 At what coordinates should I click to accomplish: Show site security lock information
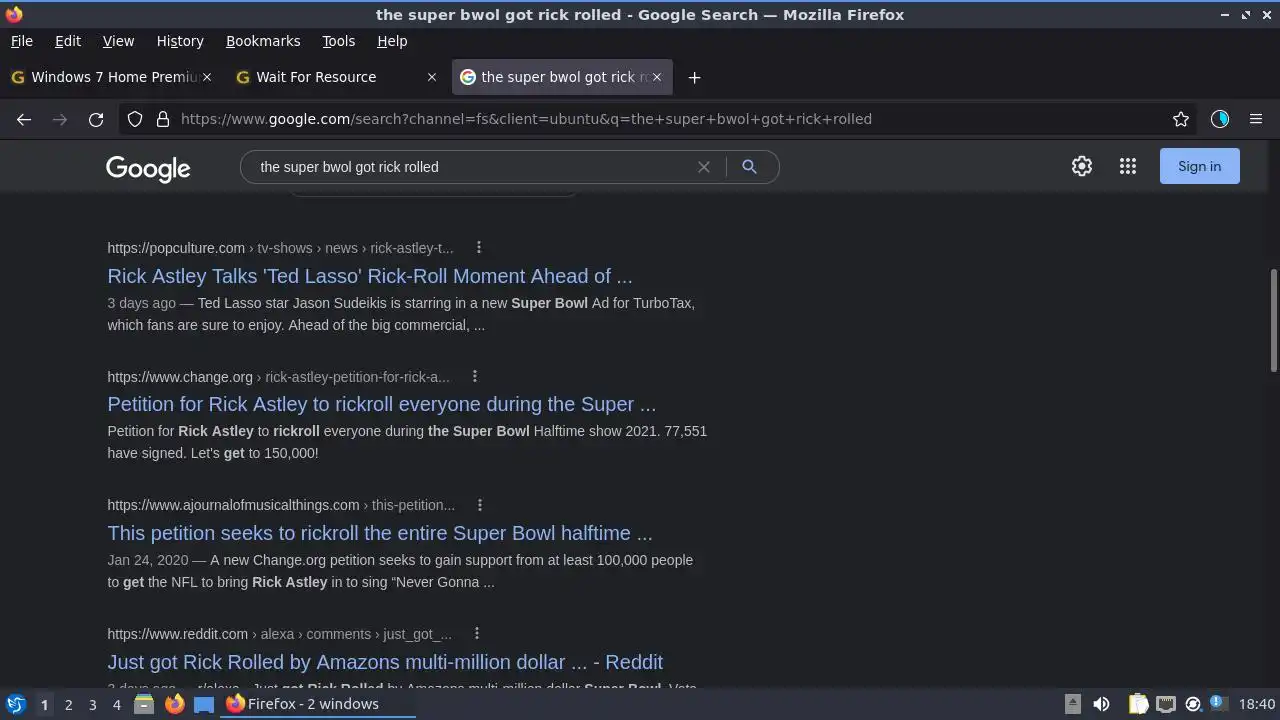point(163,119)
